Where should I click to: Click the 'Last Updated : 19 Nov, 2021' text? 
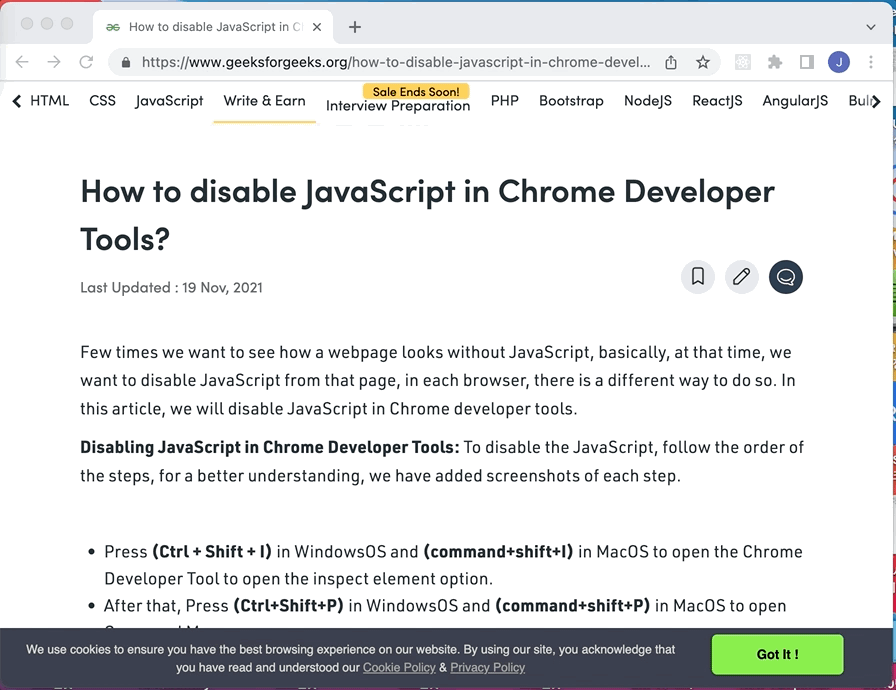171,287
